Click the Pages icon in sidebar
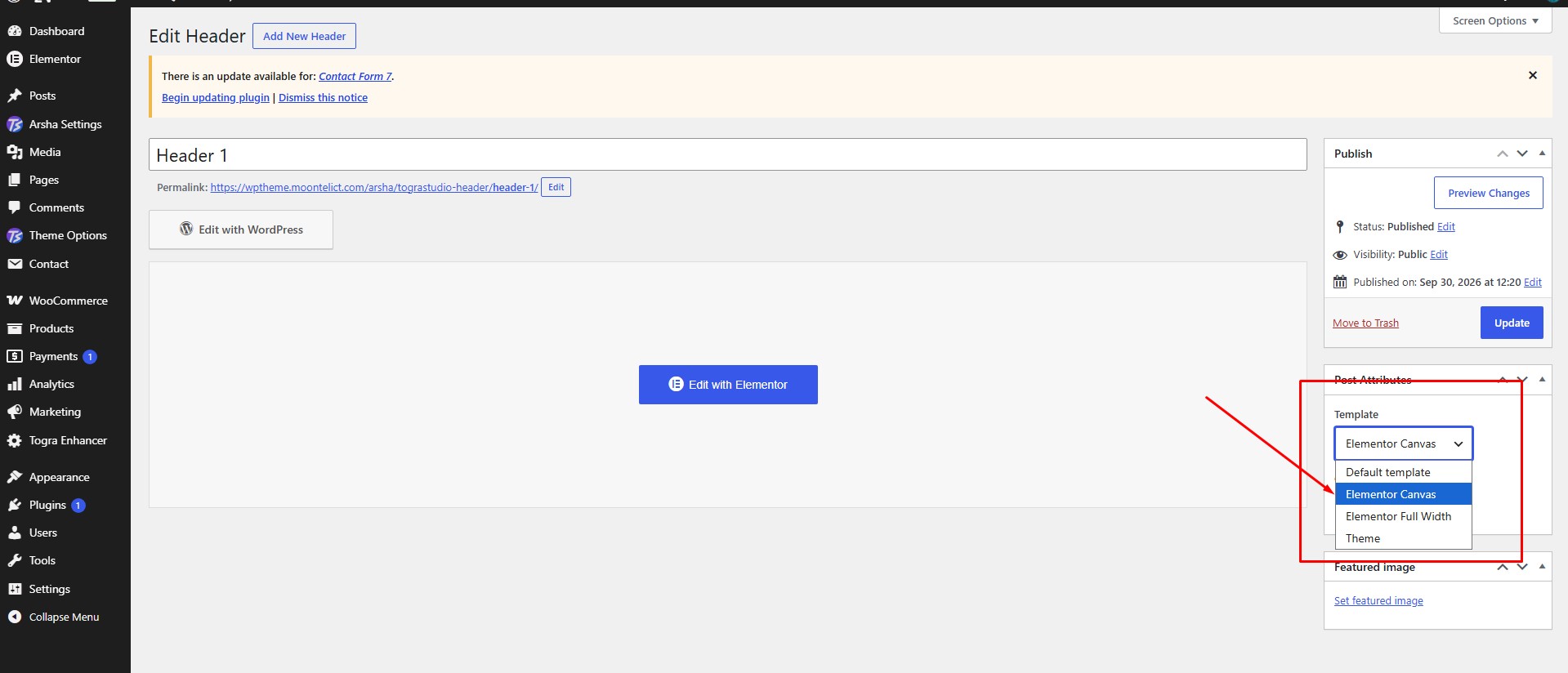The width and height of the screenshot is (1568, 673). coord(15,180)
